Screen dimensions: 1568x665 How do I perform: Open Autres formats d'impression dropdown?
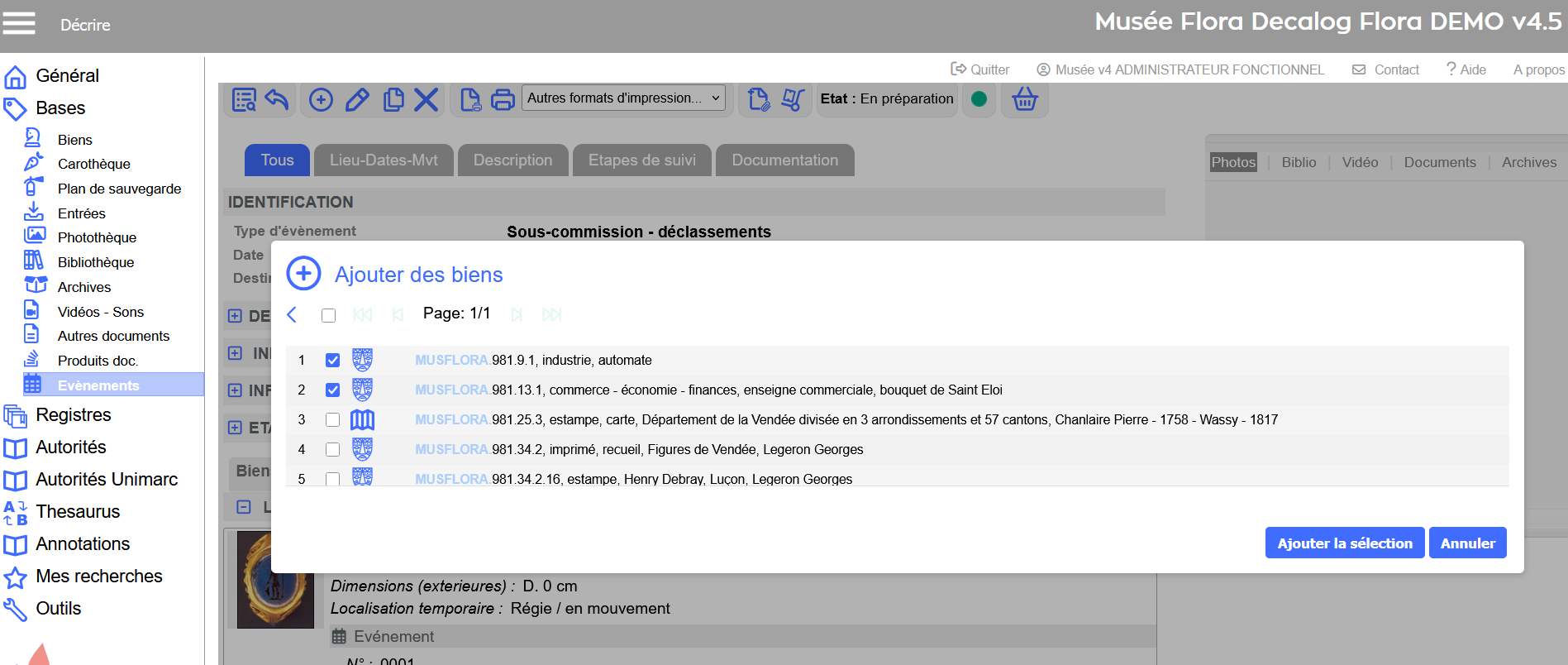pos(623,98)
